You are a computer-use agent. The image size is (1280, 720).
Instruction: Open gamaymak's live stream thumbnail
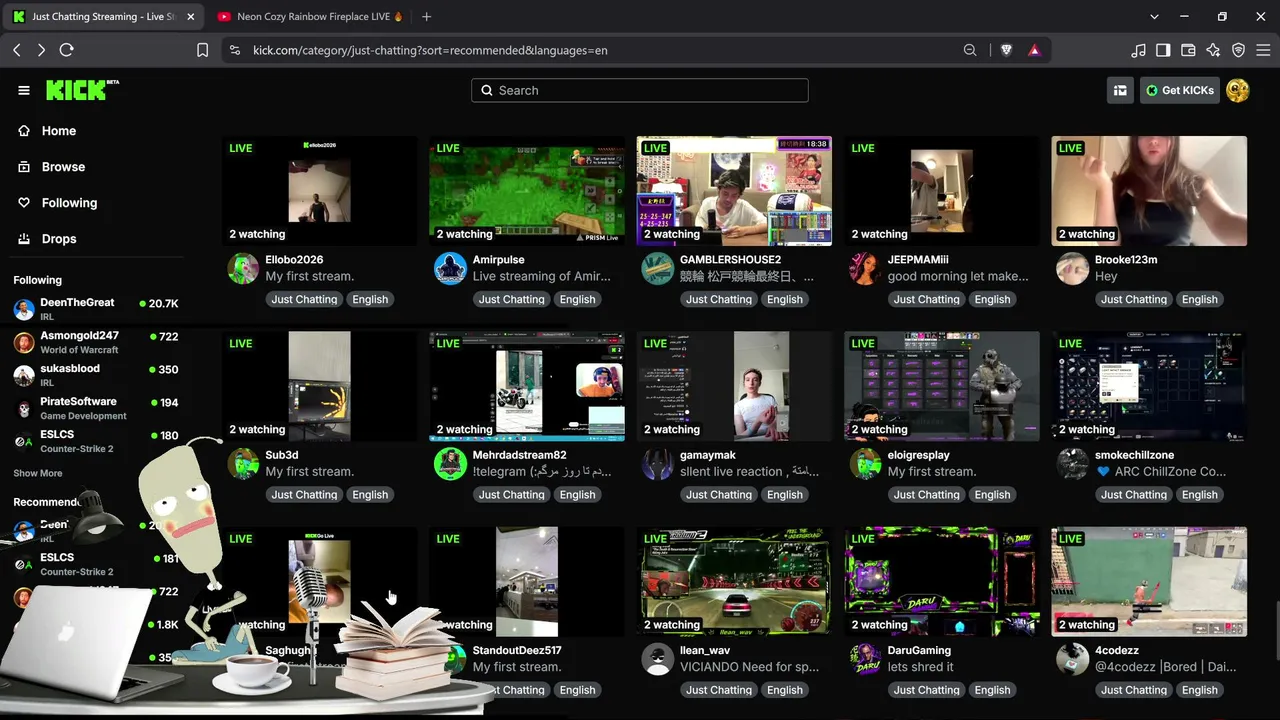coord(734,386)
